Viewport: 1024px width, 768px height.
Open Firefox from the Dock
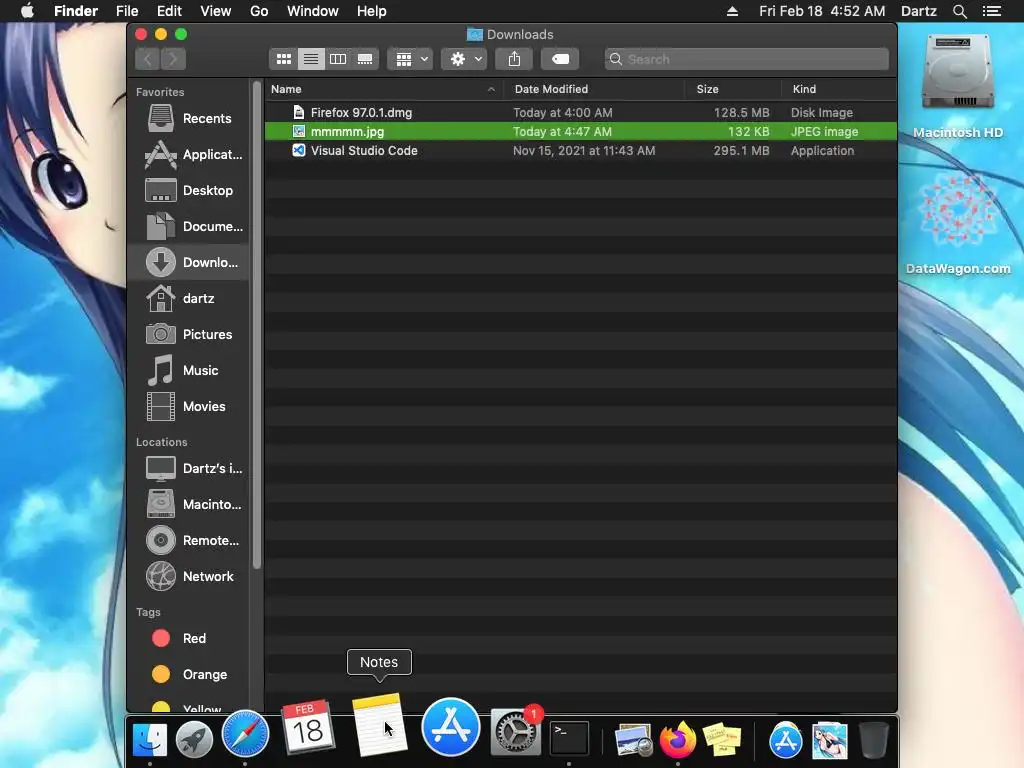tap(678, 739)
